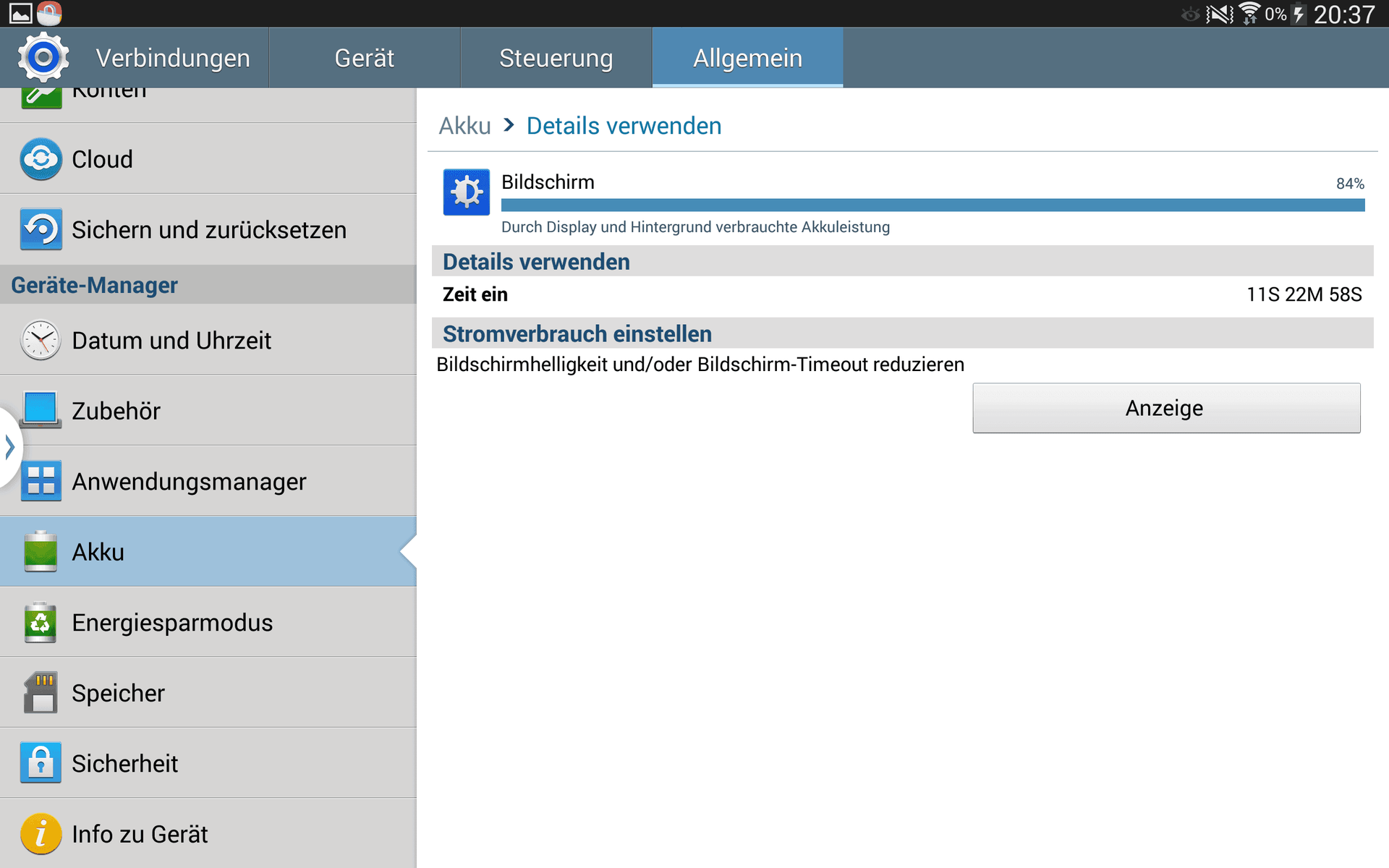
Task: Tap the 11S 22M 58S time value
Action: (1304, 294)
